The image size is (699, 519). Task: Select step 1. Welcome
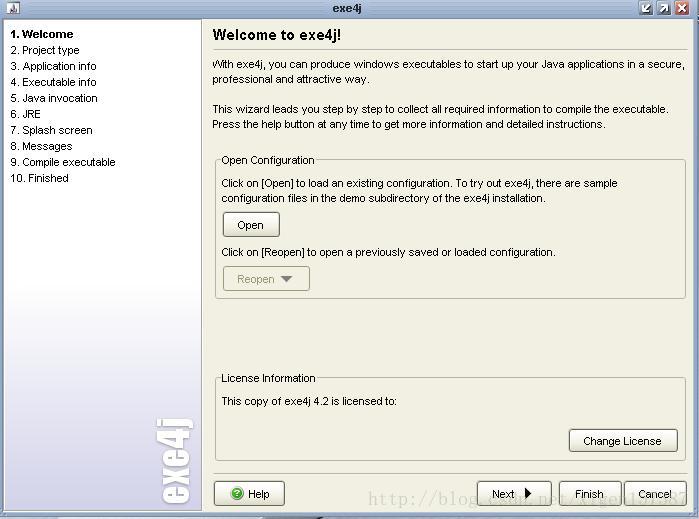pos(42,34)
